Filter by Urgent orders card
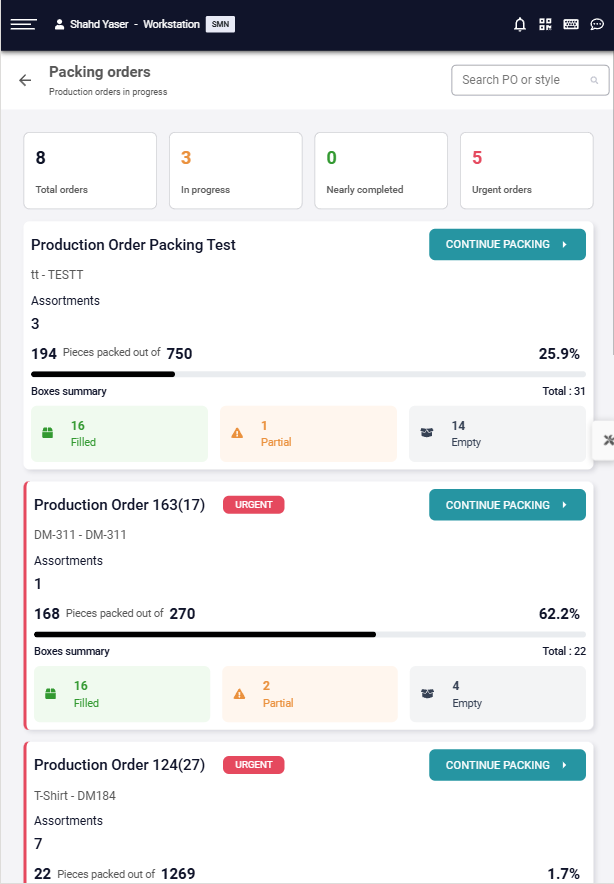614x884 pixels. pyautogui.click(x=526, y=171)
